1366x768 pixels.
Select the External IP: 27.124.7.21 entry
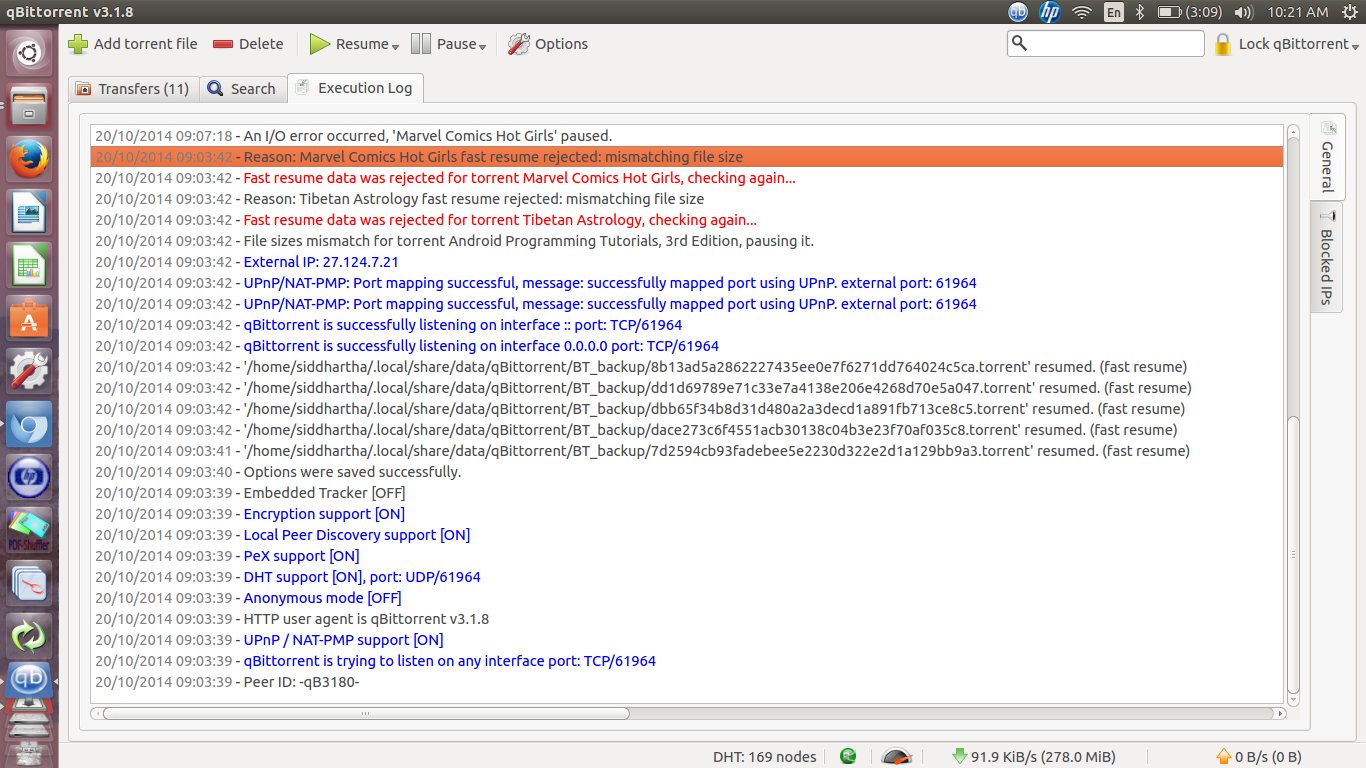click(687, 262)
